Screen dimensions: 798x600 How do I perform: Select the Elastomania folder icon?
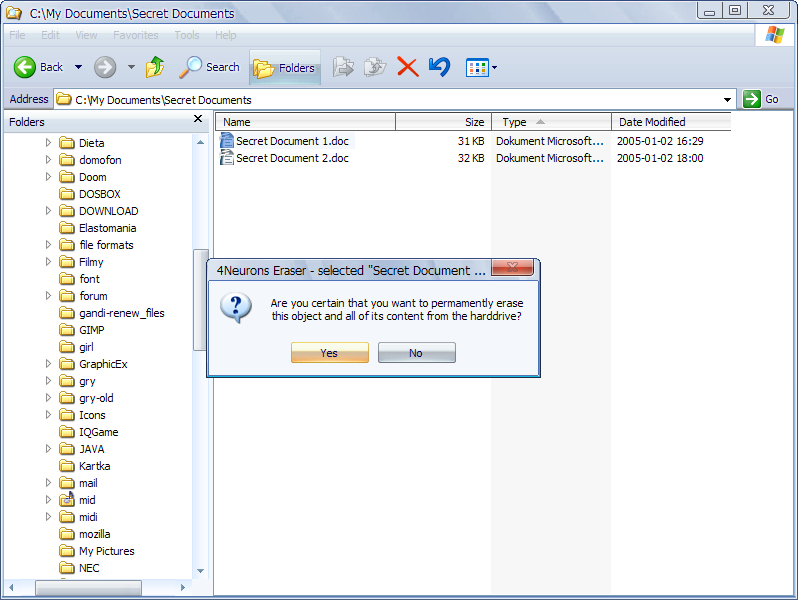67,227
